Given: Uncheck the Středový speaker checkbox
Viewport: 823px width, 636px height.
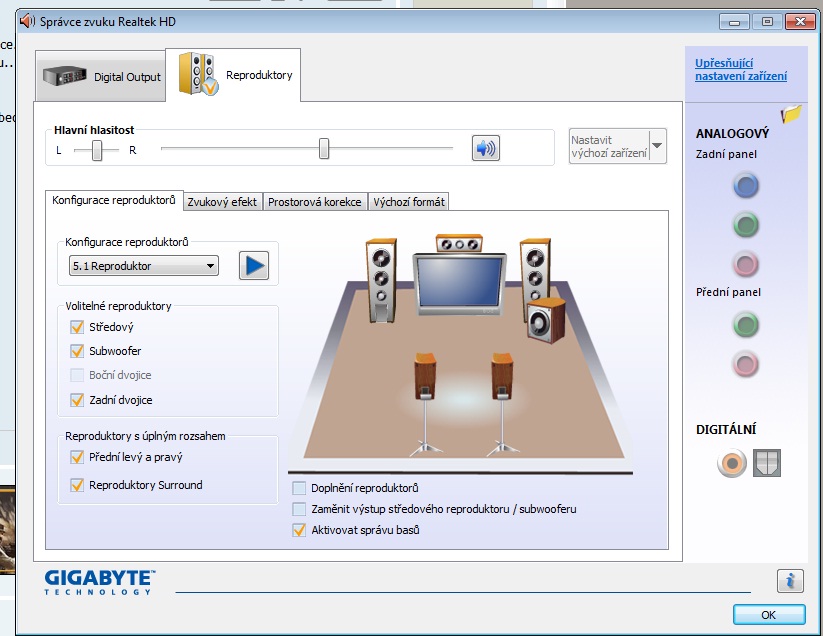Looking at the screenshot, I should click(x=77, y=327).
